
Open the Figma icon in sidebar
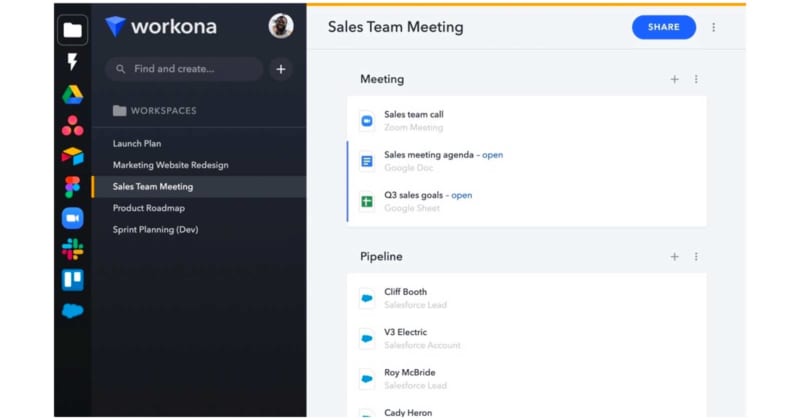coord(72,187)
